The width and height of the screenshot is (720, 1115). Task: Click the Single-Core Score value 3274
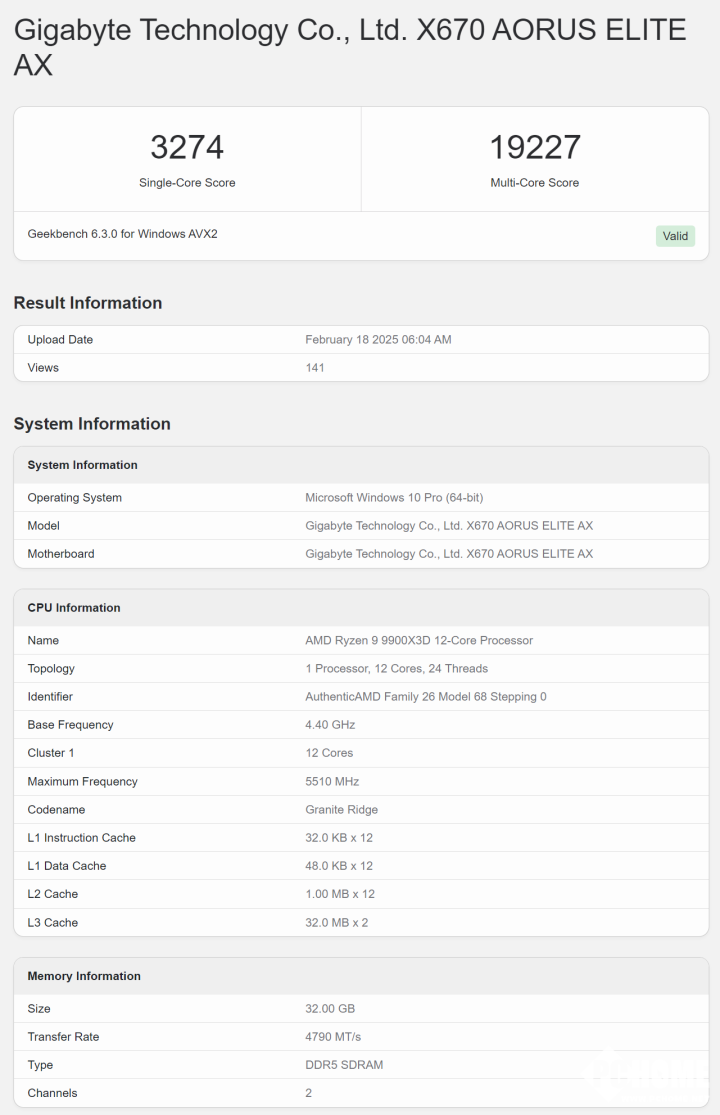[x=187, y=148]
